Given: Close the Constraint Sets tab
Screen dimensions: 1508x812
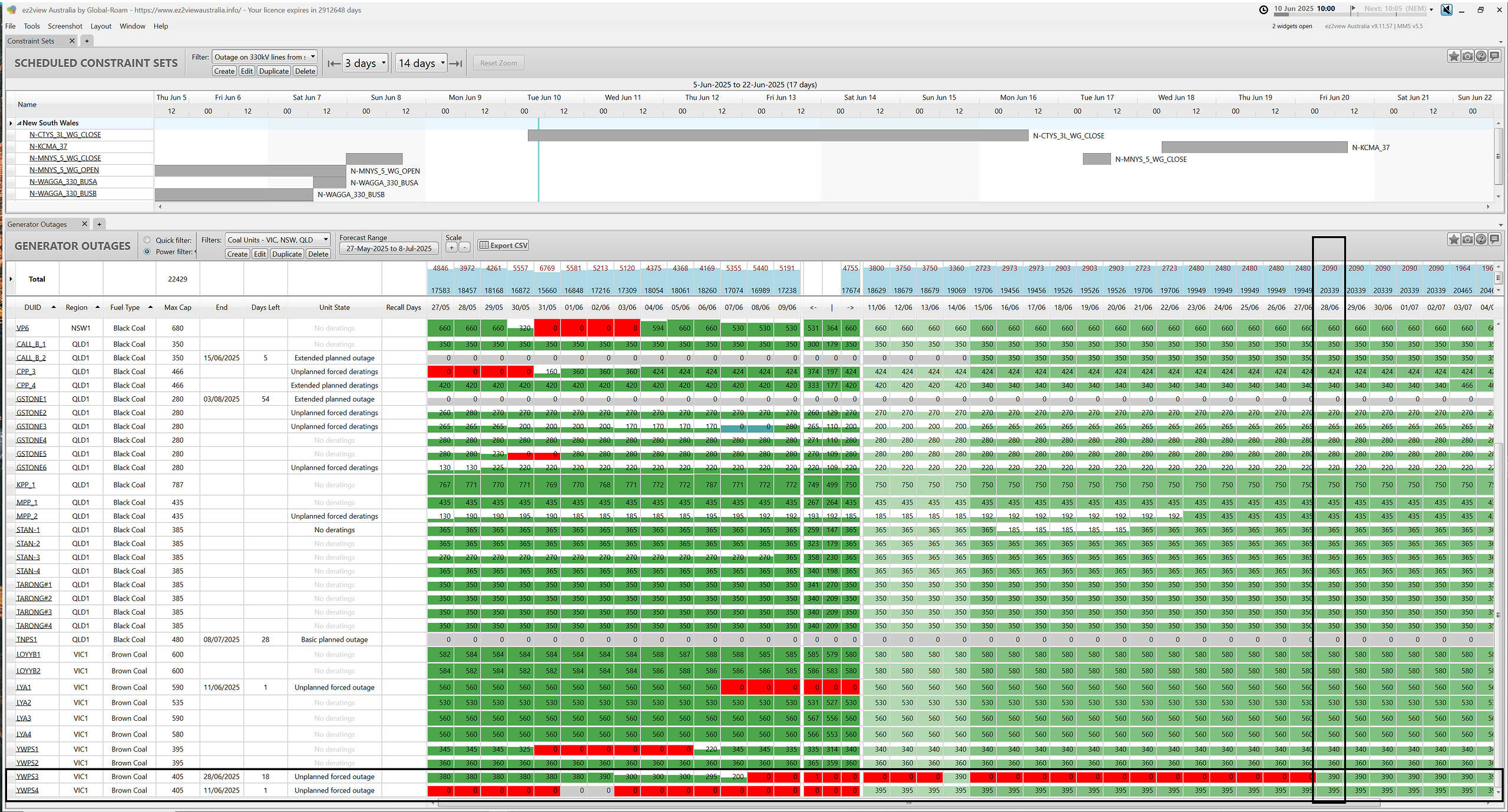Looking at the screenshot, I should [72, 41].
